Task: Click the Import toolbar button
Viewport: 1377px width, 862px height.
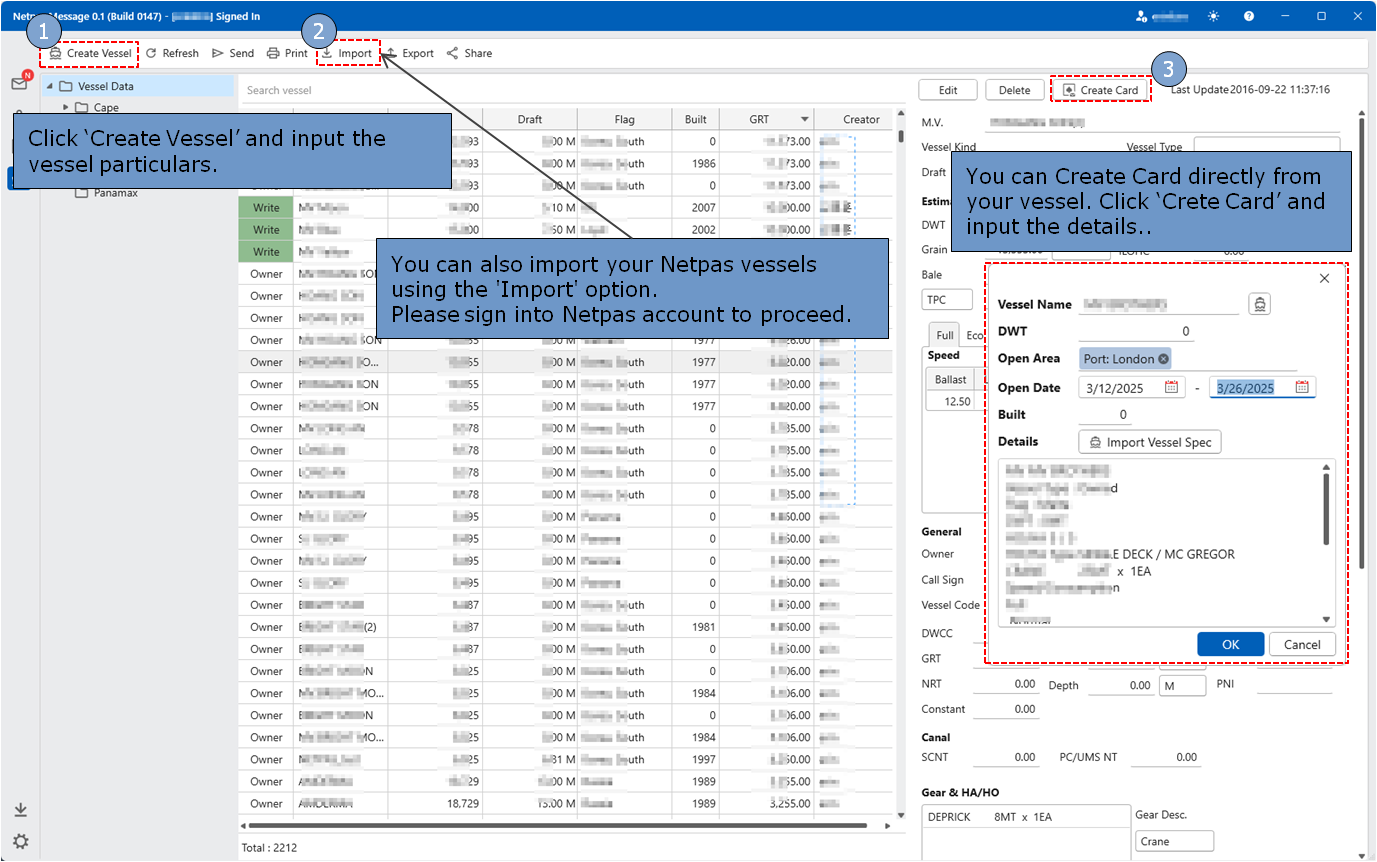Action: [347, 53]
